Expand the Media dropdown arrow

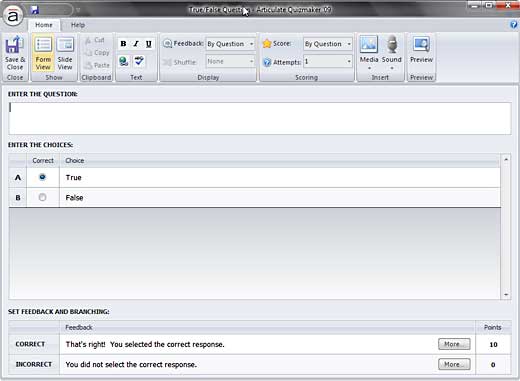pos(369,68)
